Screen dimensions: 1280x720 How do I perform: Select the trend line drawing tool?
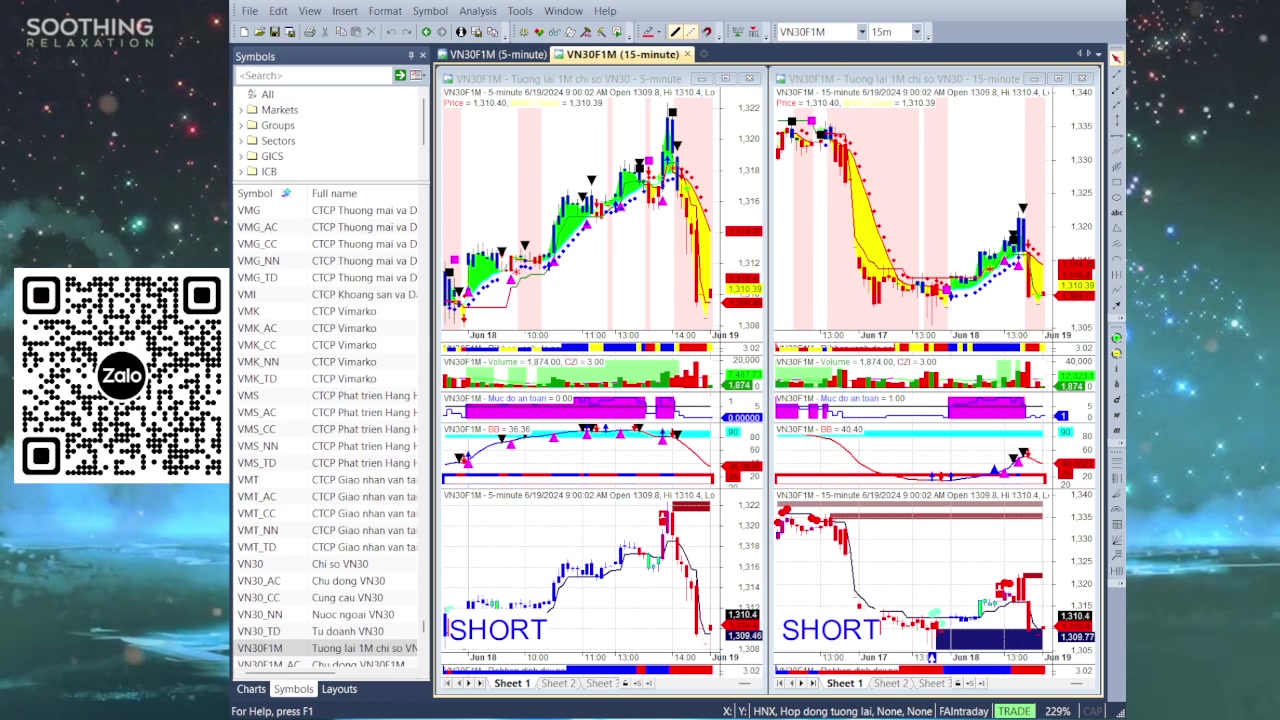tap(675, 32)
